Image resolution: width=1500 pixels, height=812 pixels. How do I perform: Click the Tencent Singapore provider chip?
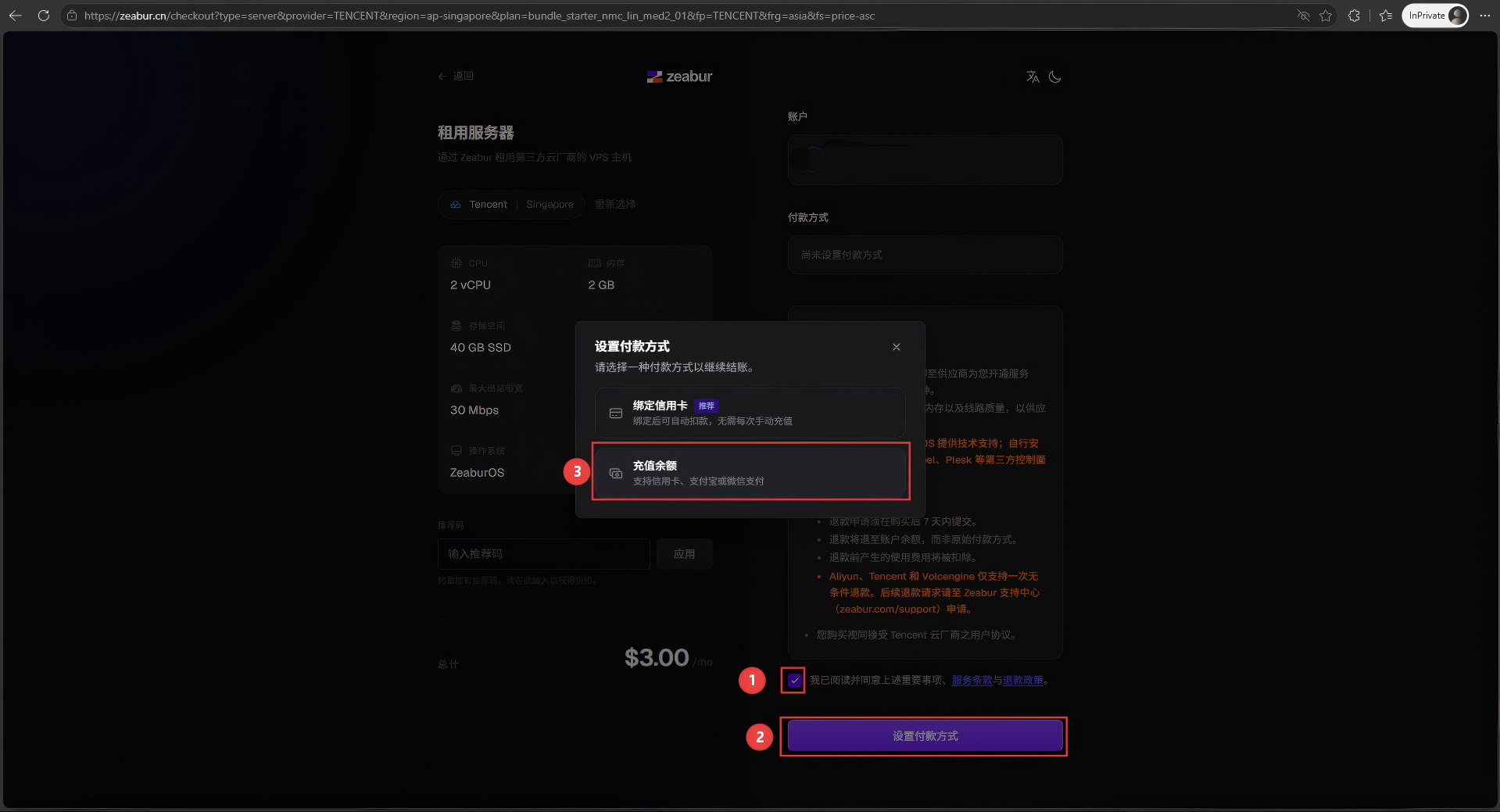pos(511,205)
